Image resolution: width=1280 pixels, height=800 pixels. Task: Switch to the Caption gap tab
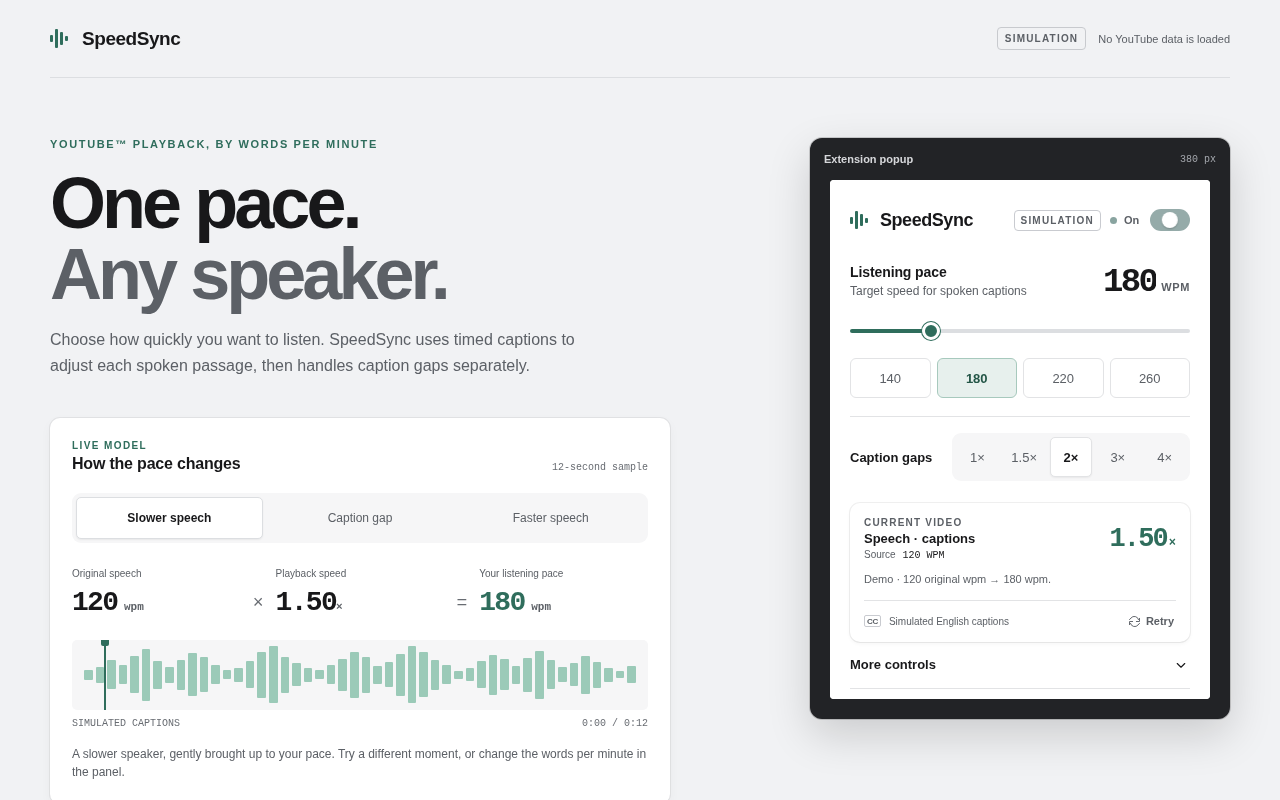(360, 518)
